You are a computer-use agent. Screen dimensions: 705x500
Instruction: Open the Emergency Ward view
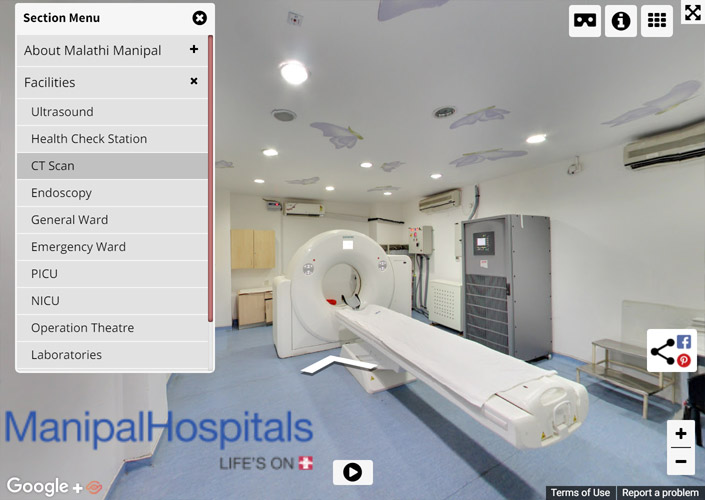click(112, 247)
